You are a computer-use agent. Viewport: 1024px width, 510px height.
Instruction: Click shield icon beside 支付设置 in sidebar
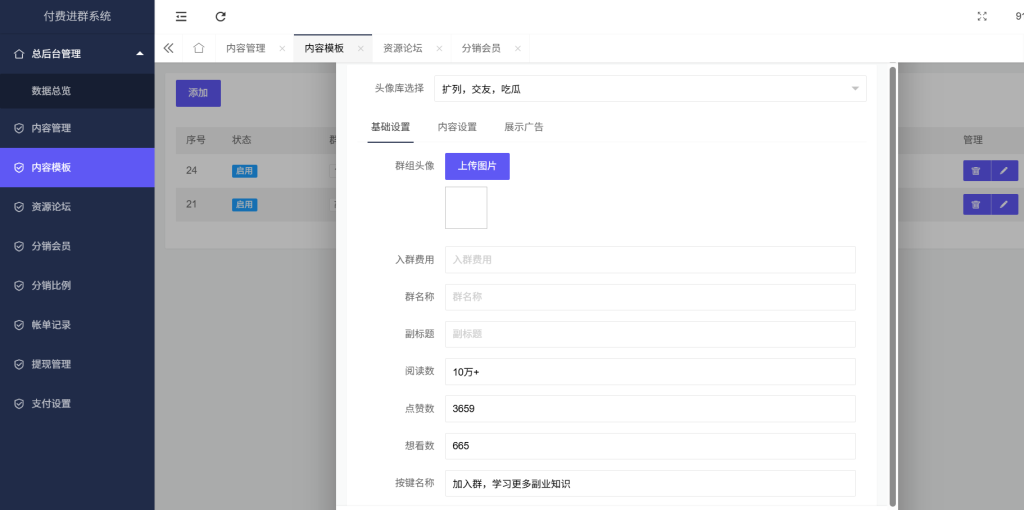[19, 404]
